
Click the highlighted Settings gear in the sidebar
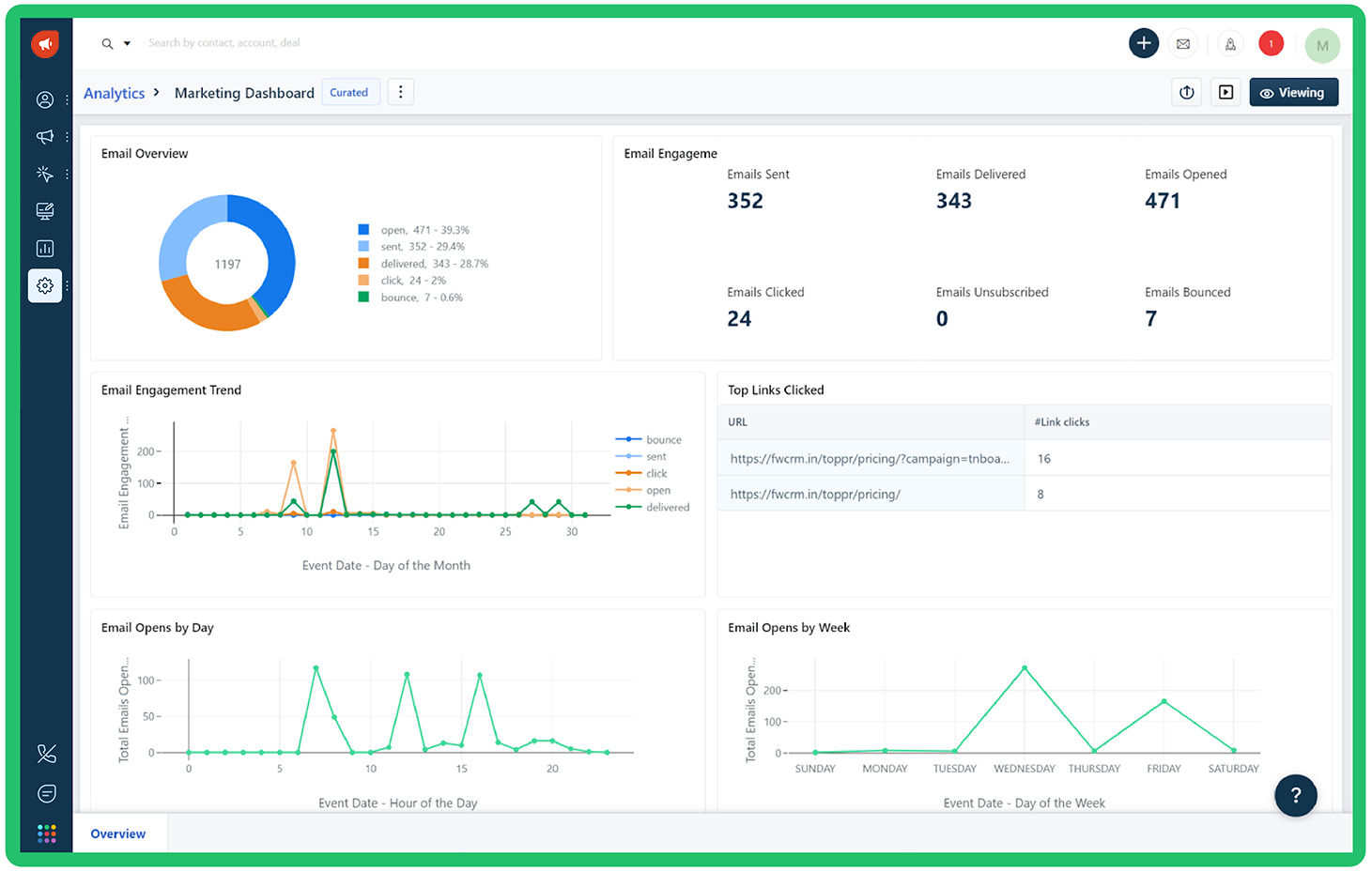point(45,286)
